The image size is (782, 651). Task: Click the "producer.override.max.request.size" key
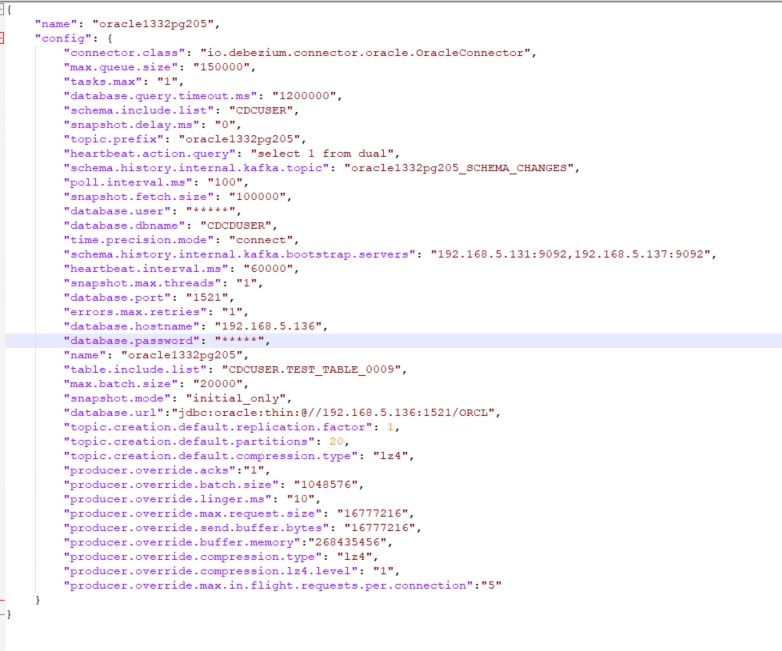click(193, 514)
